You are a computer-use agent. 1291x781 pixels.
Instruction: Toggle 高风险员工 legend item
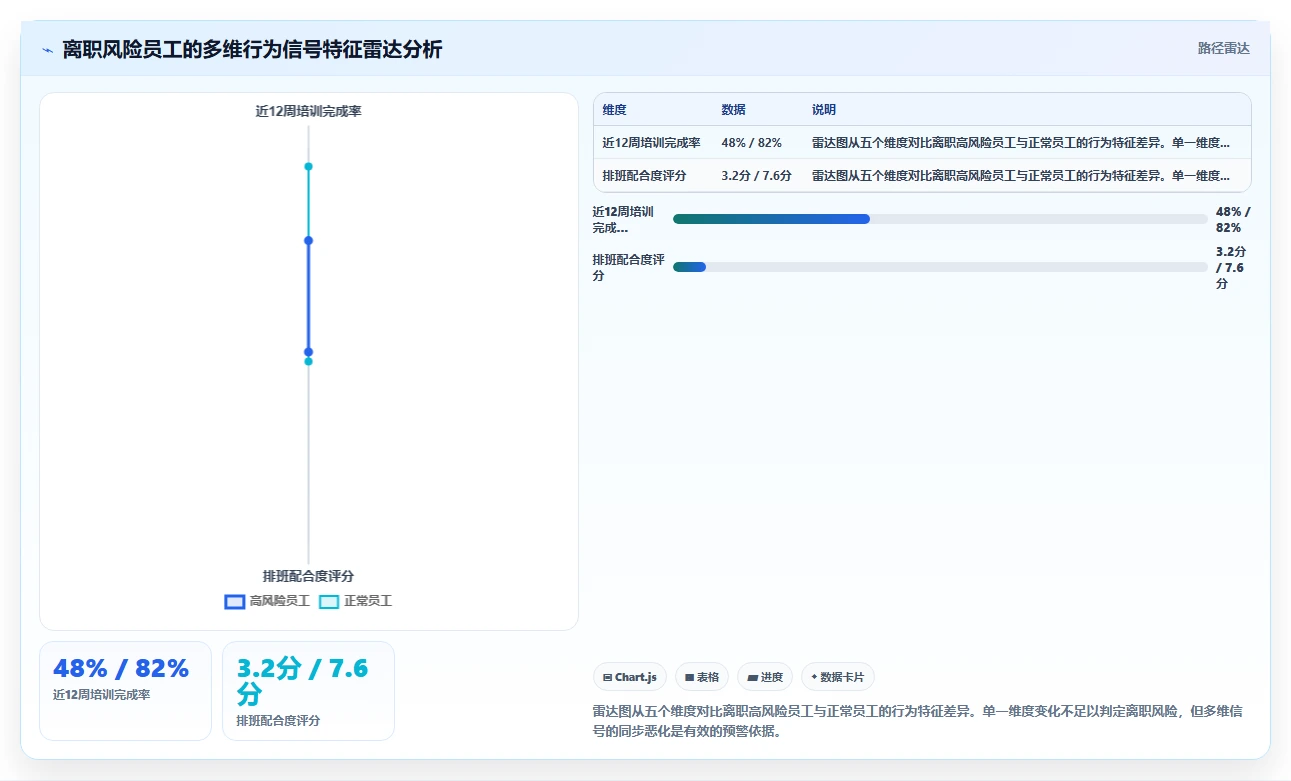tap(267, 602)
